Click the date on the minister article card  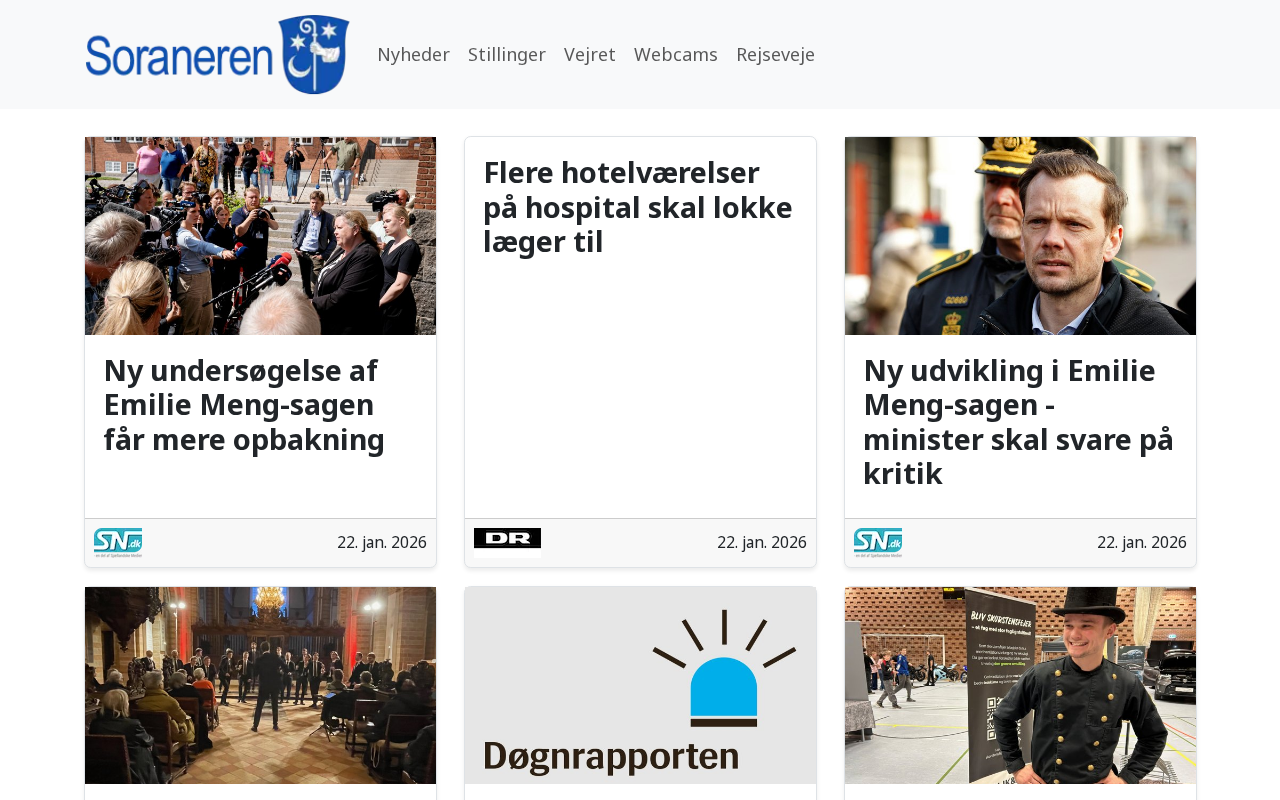click(1142, 542)
